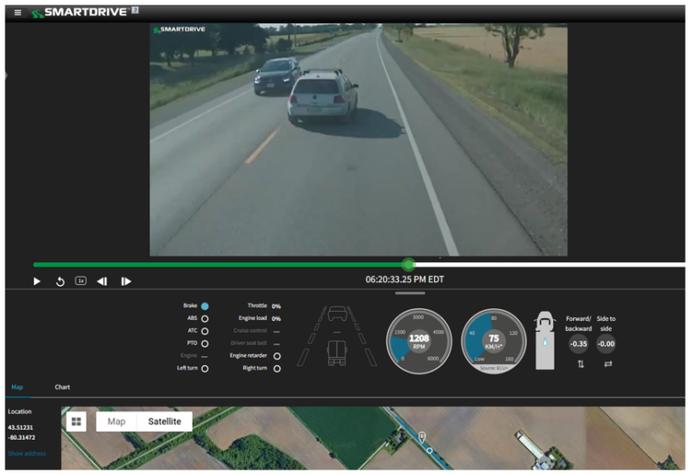692x475 pixels.
Task: Change the 1x playback speed
Action: point(81,281)
